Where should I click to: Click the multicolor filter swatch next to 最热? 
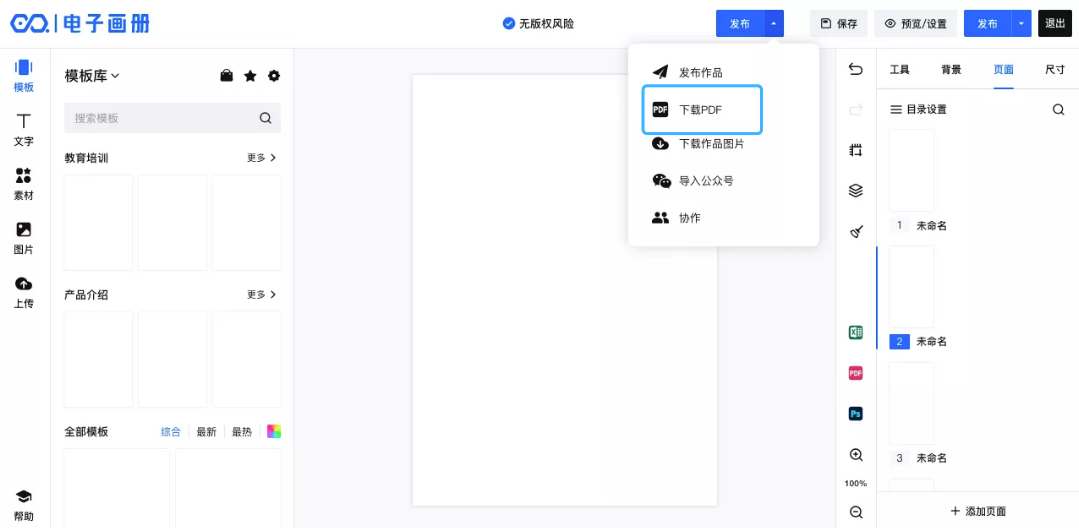[274, 432]
